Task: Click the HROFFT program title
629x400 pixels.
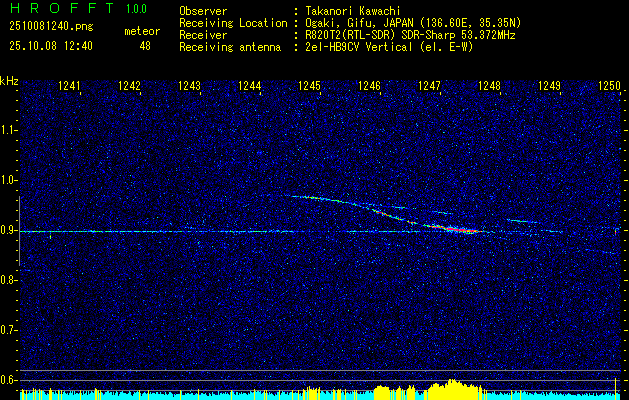Action: coord(62,8)
